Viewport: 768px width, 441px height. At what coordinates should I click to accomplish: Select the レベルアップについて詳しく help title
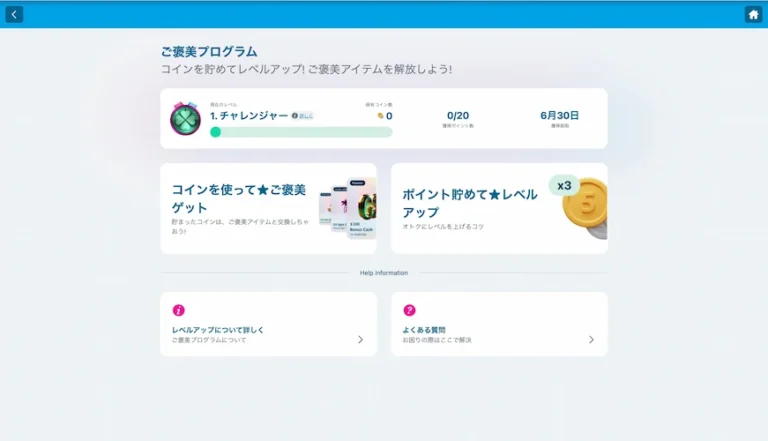coord(218,330)
